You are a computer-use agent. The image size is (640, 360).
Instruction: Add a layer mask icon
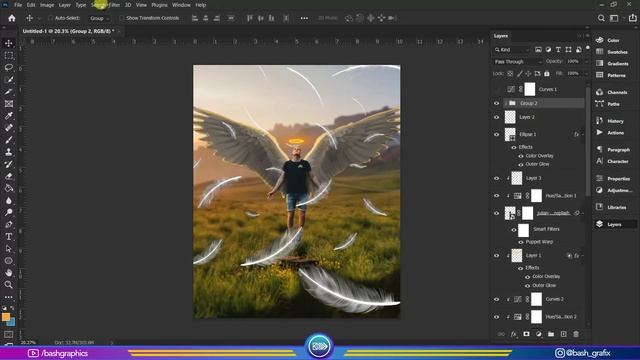[526, 334]
